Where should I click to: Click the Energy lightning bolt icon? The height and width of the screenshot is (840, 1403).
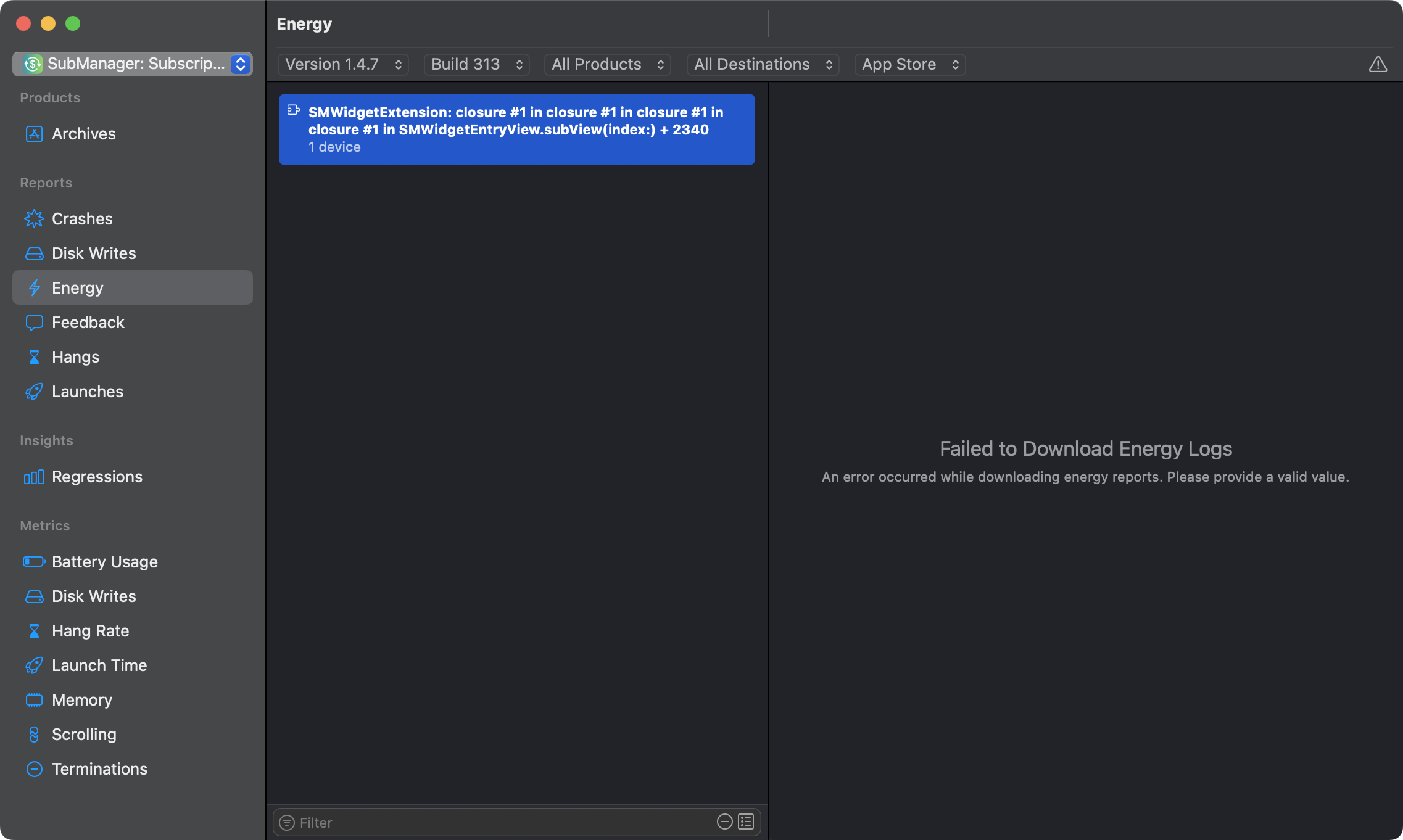(34, 288)
